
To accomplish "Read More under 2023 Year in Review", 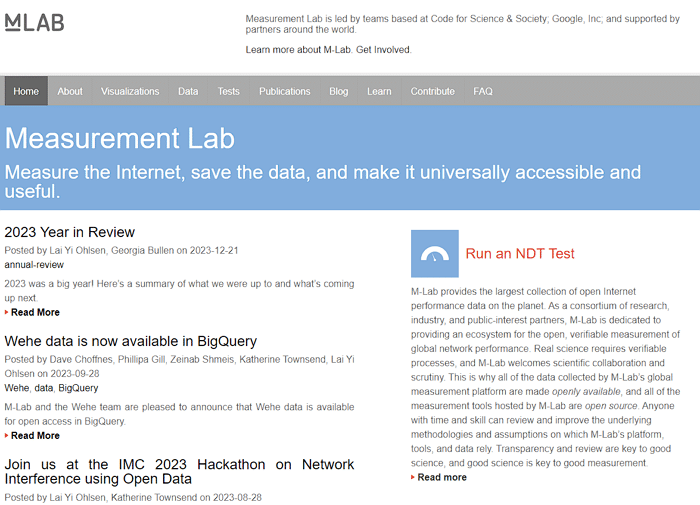I will (x=35, y=312).
